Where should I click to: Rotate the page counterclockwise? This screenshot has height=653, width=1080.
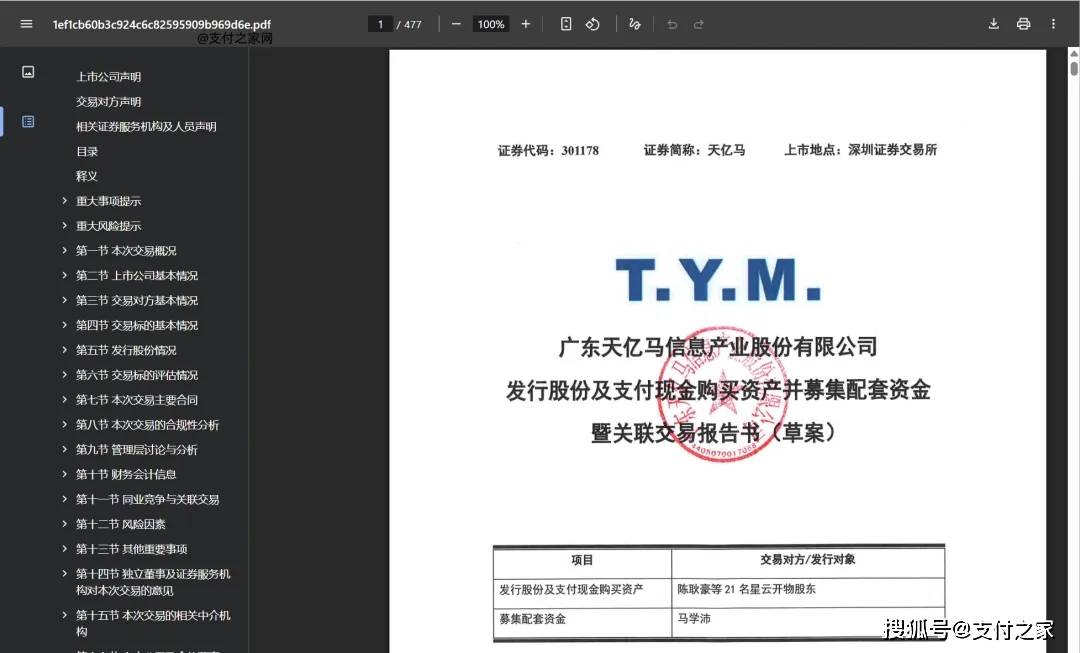(x=593, y=23)
